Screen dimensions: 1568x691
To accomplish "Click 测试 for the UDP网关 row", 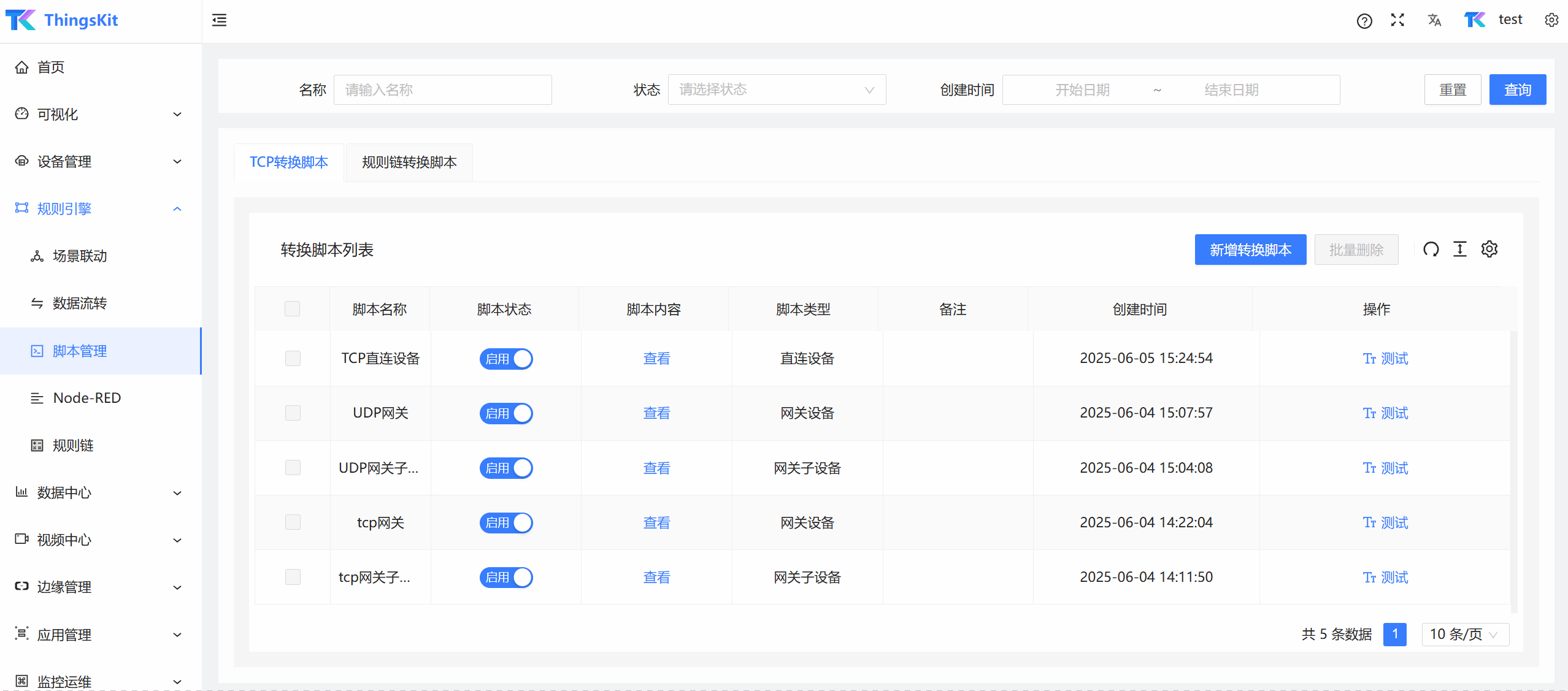I will pos(1385,413).
